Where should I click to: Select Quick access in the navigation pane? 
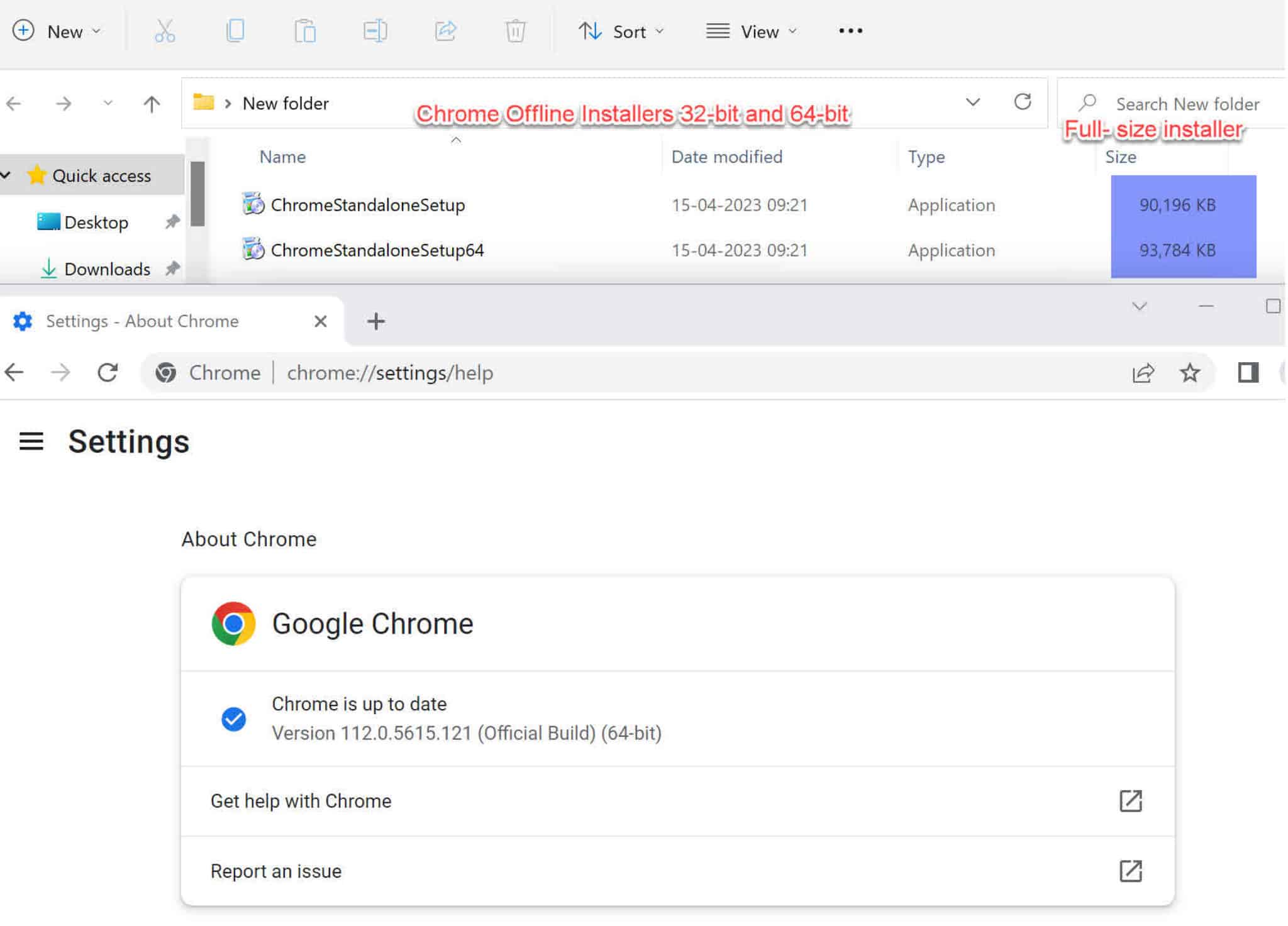(101, 175)
